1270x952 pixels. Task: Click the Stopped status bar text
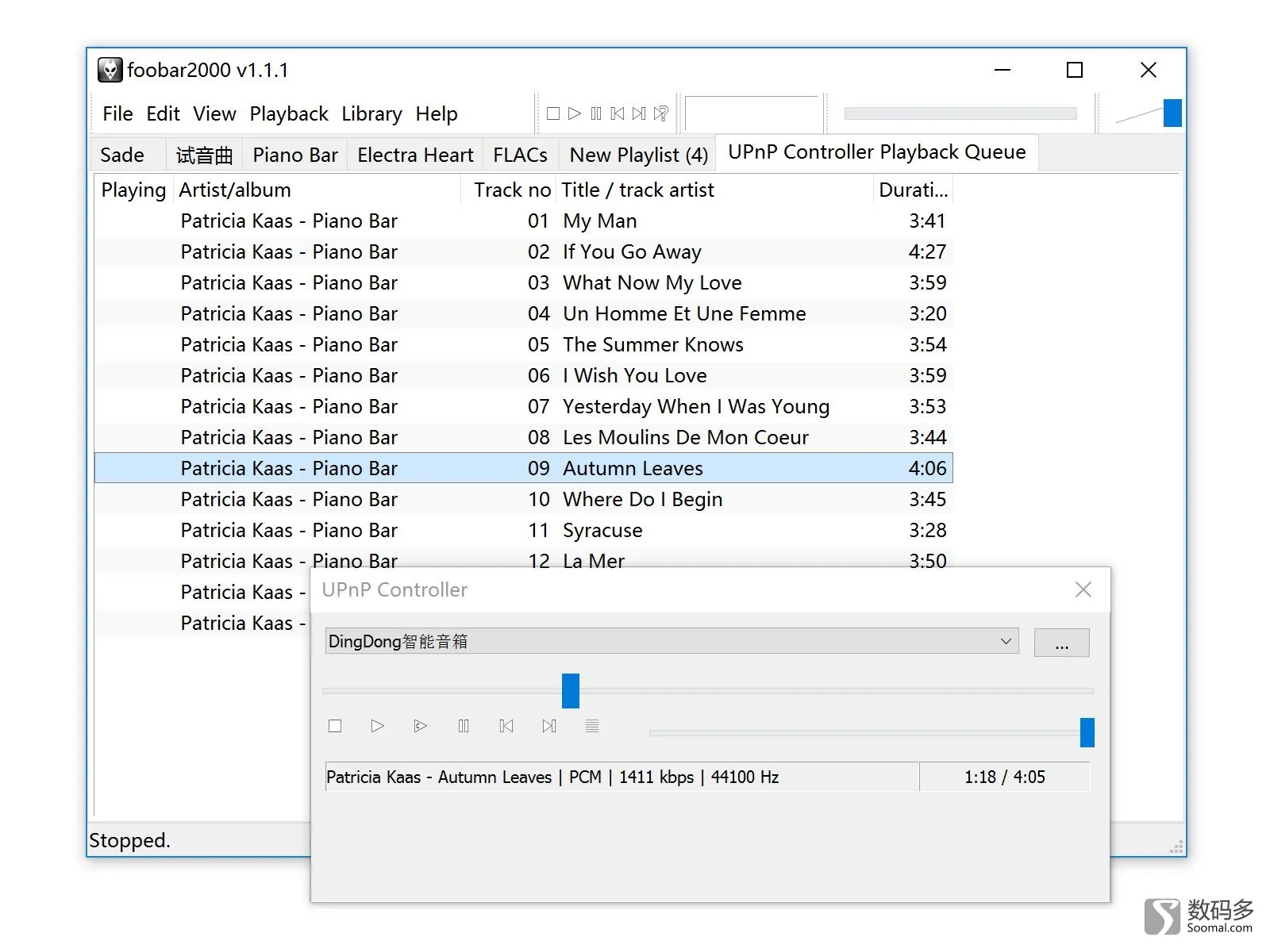coord(129,840)
